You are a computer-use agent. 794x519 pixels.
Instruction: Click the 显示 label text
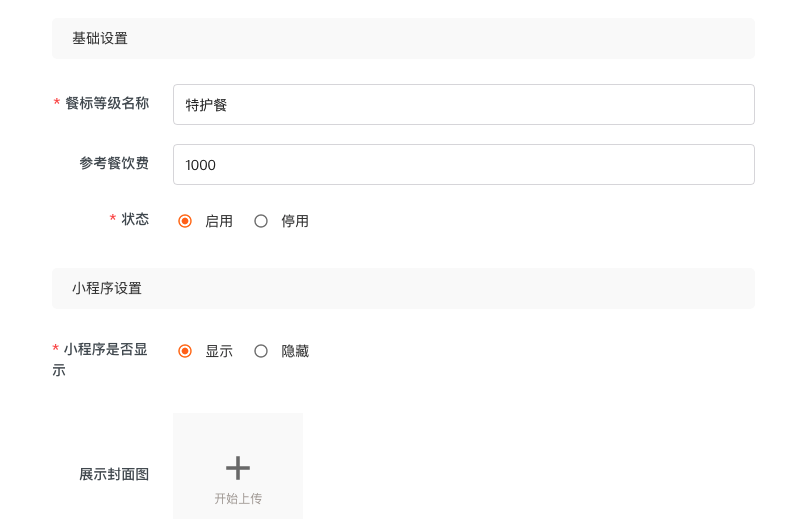point(219,351)
